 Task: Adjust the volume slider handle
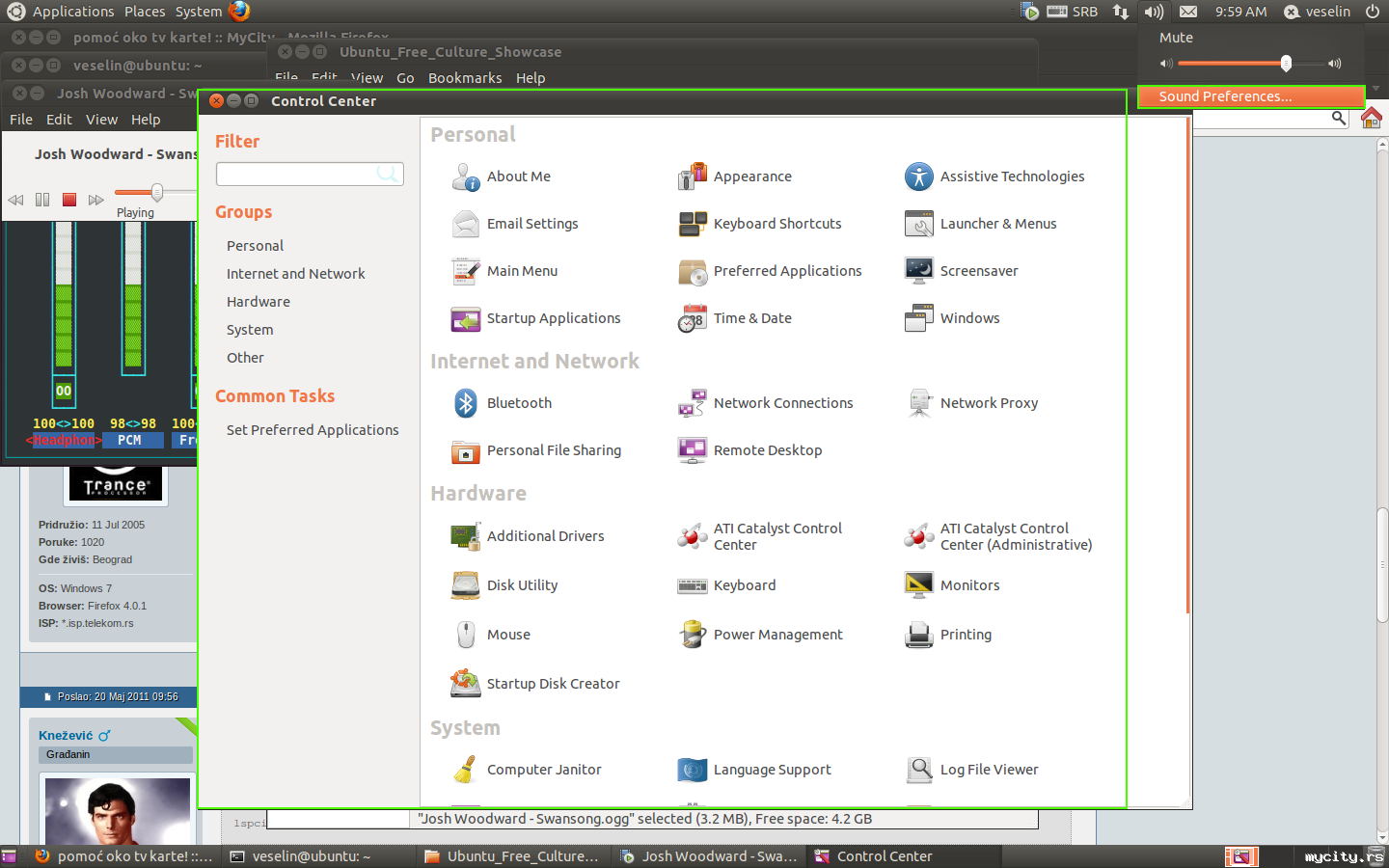pyautogui.click(x=1286, y=64)
